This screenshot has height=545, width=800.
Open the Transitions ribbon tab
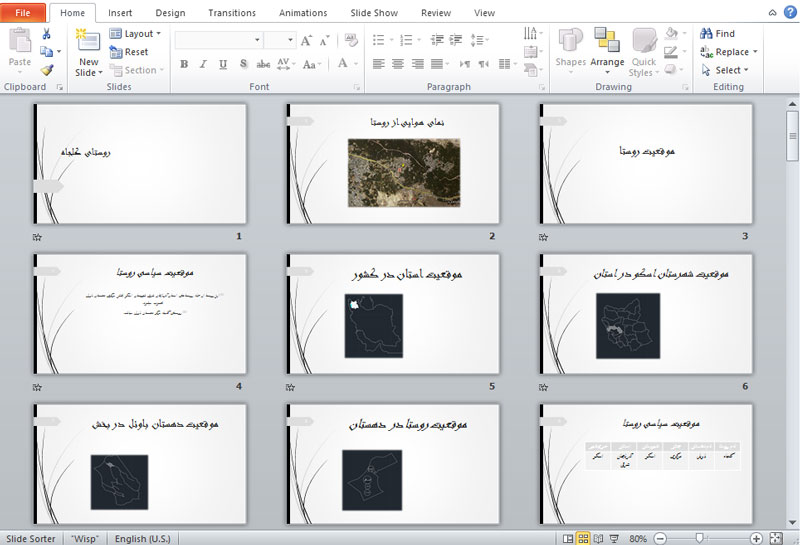pyautogui.click(x=231, y=13)
